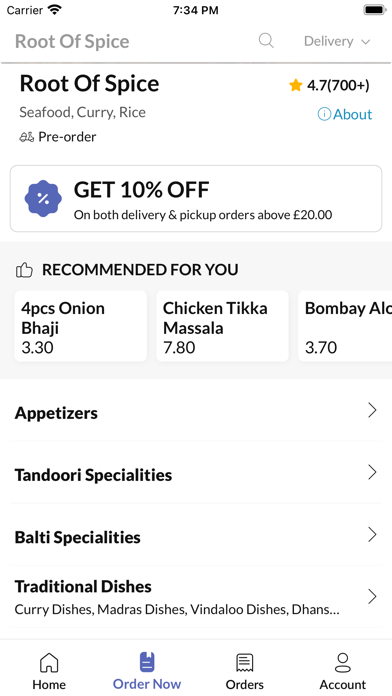The image size is (392, 696).
Task: Open the Account profile icon
Action: pyautogui.click(x=343, y=663)
